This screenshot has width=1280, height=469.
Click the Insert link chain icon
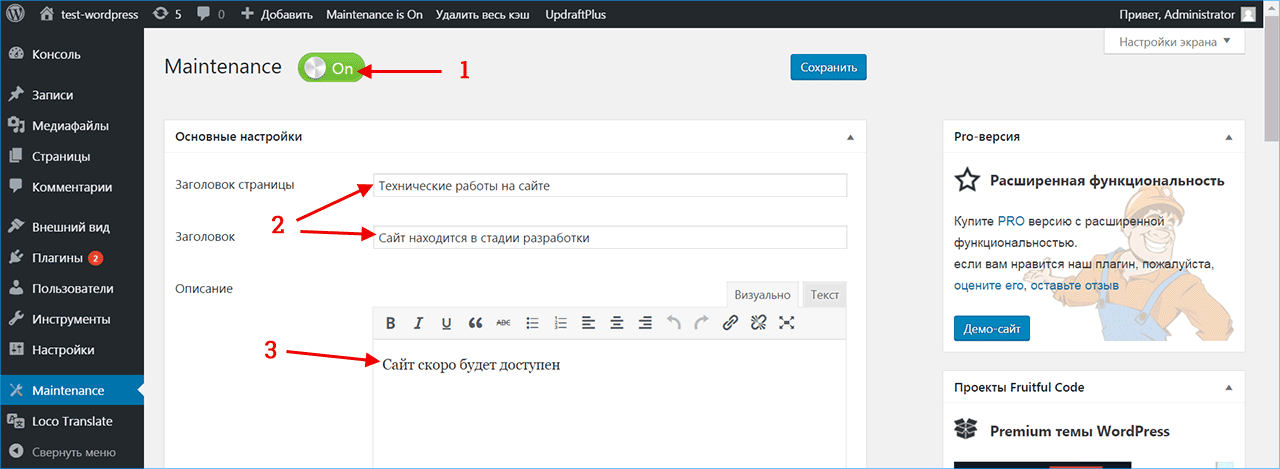[730, 323]
